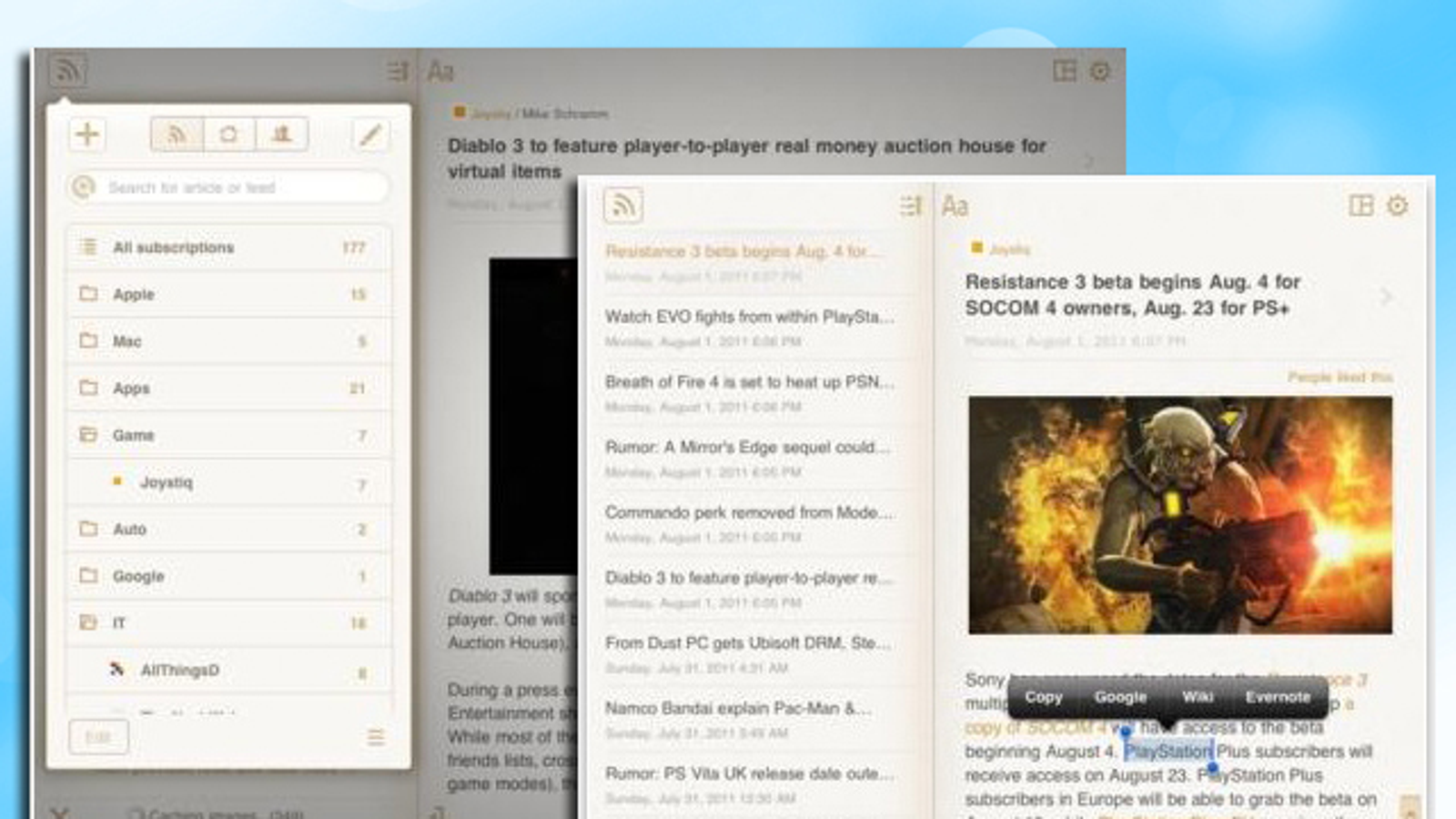Screen dimensions: 1456x819
Task: Open All subscriptions list
Action: pyautogui.click(x=228, y=248)
